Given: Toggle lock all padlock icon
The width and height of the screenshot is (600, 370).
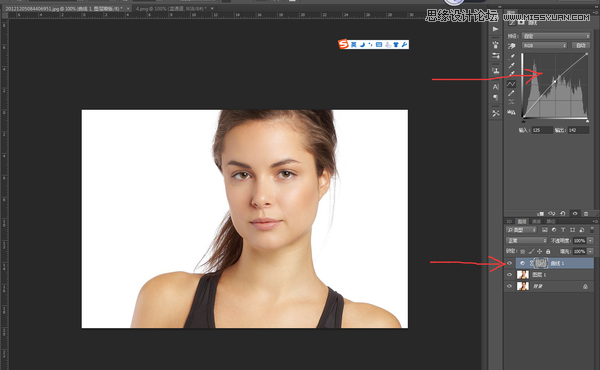Looking at the screenshot, I should tap(548, 251).
